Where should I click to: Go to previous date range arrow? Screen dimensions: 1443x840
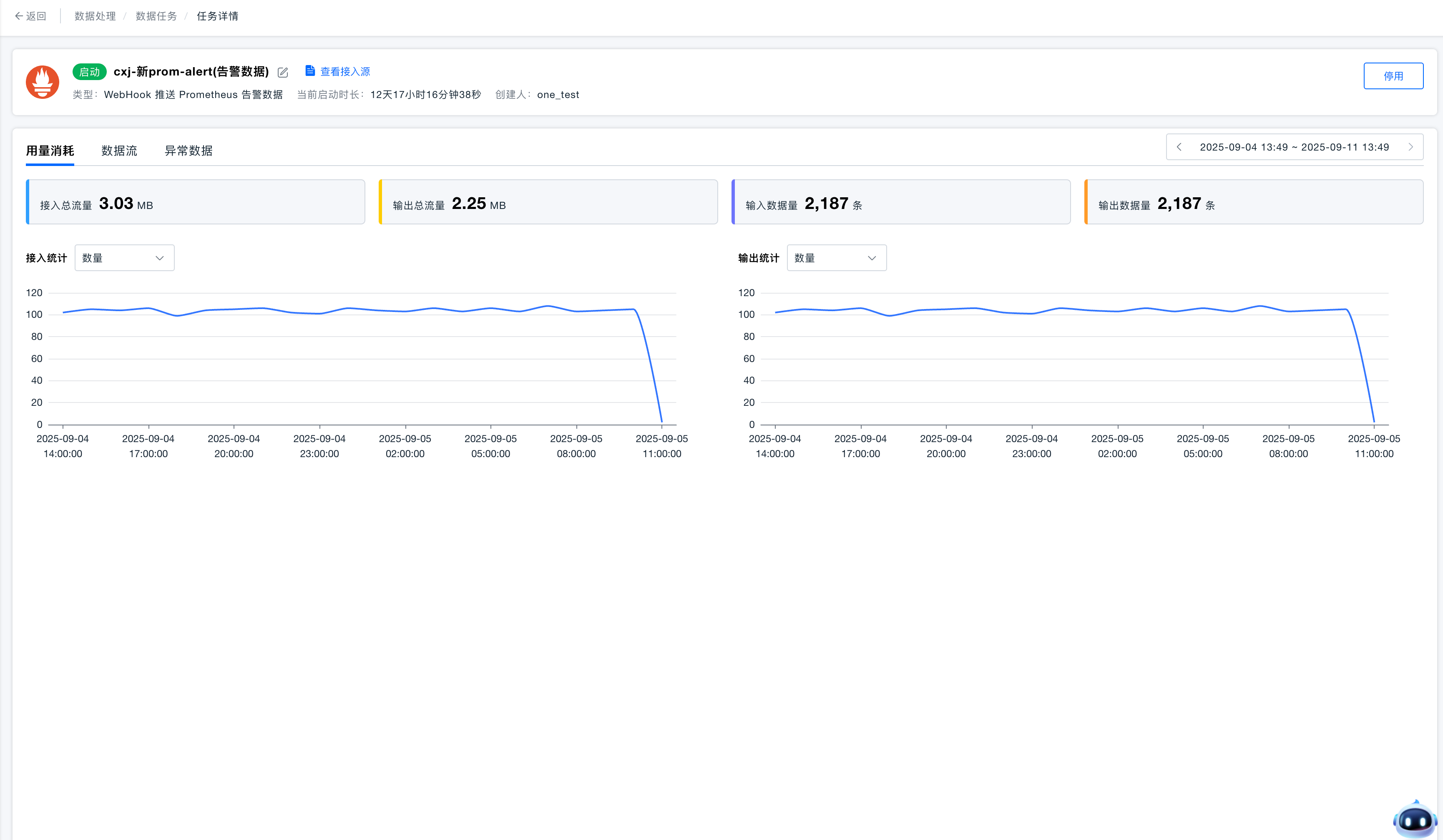tap(1179, 147)
